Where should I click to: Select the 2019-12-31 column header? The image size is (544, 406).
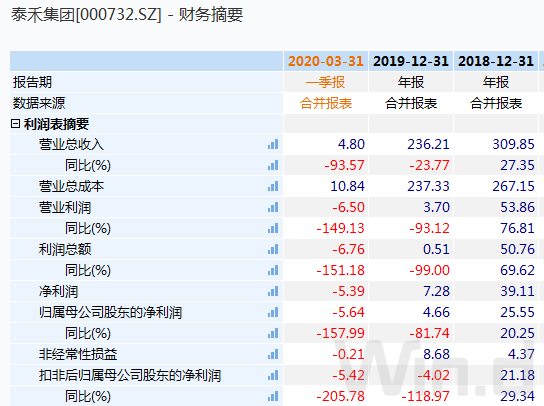coord(411,61)
